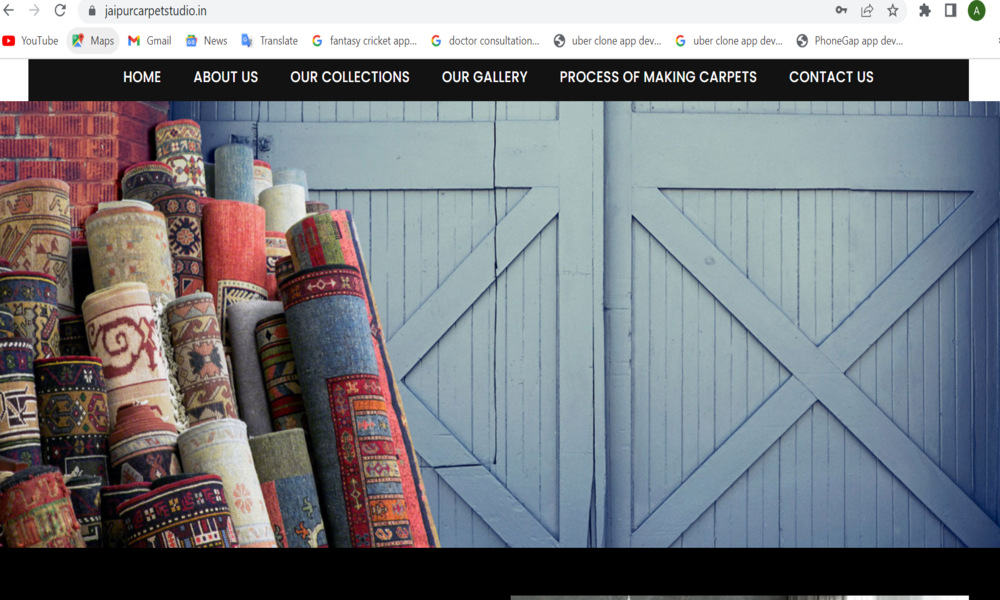Open the Translate bookmark
This screenshot has height=600, width=1000.
pyautogui.click(x=269, y=41)
